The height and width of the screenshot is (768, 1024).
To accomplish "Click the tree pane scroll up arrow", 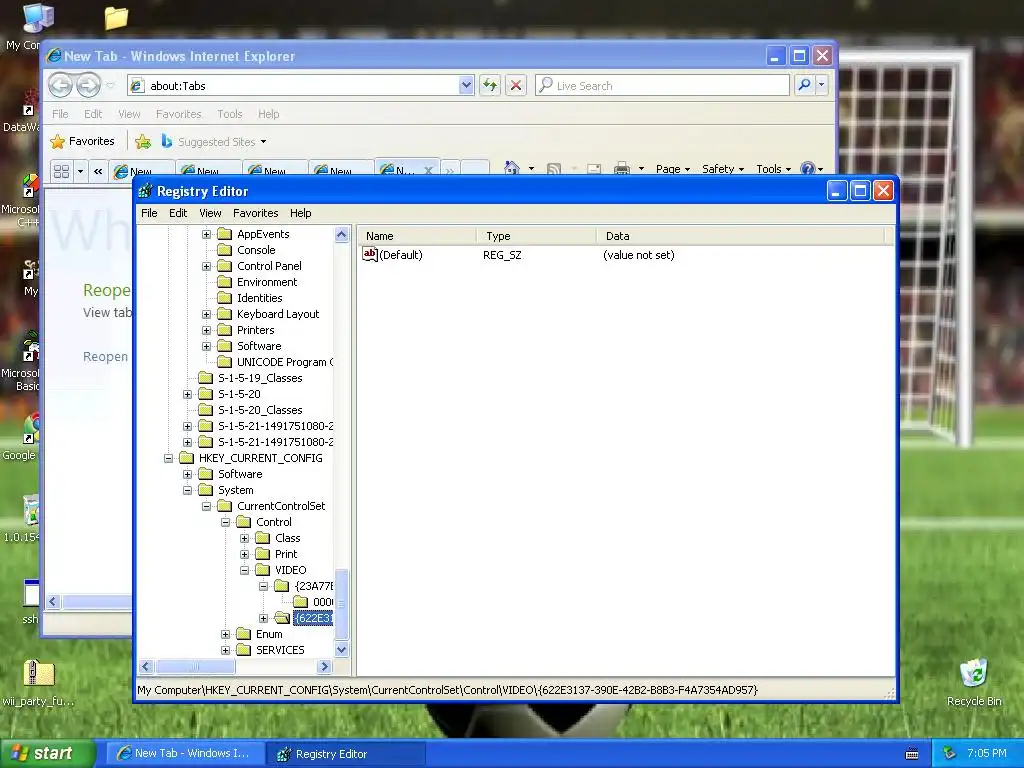I will [342, 234].
